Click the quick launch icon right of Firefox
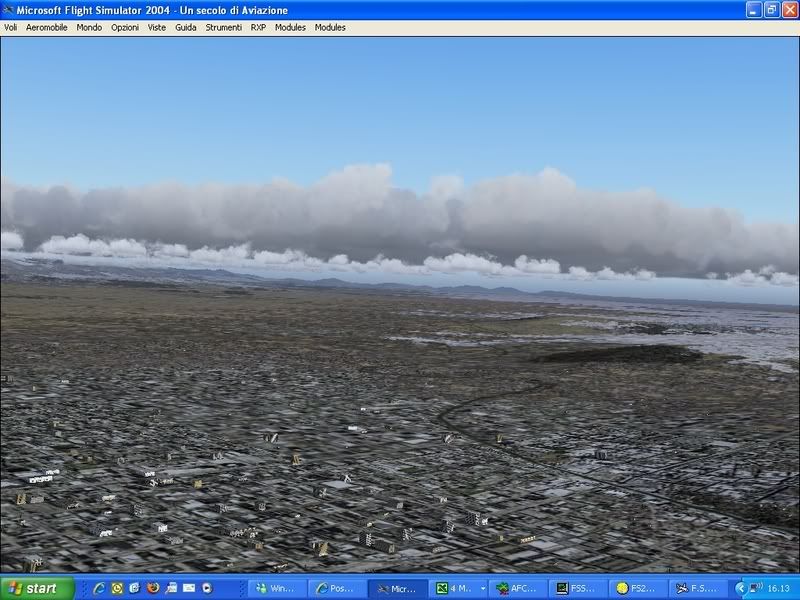Image resolution: width=800 pixels, height=600 pixels. (171, 588)
